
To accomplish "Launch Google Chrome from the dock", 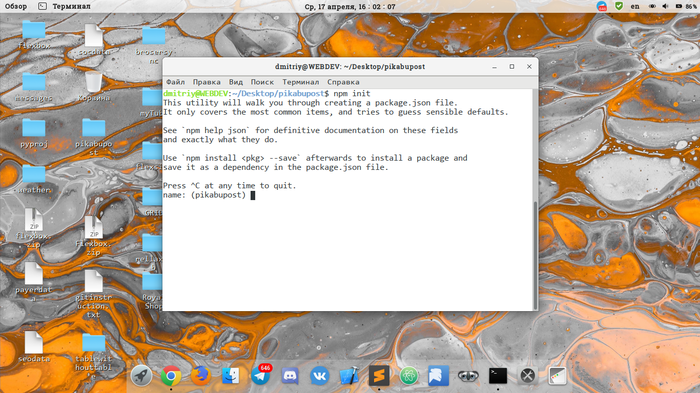I will click(x=171, y=376).
